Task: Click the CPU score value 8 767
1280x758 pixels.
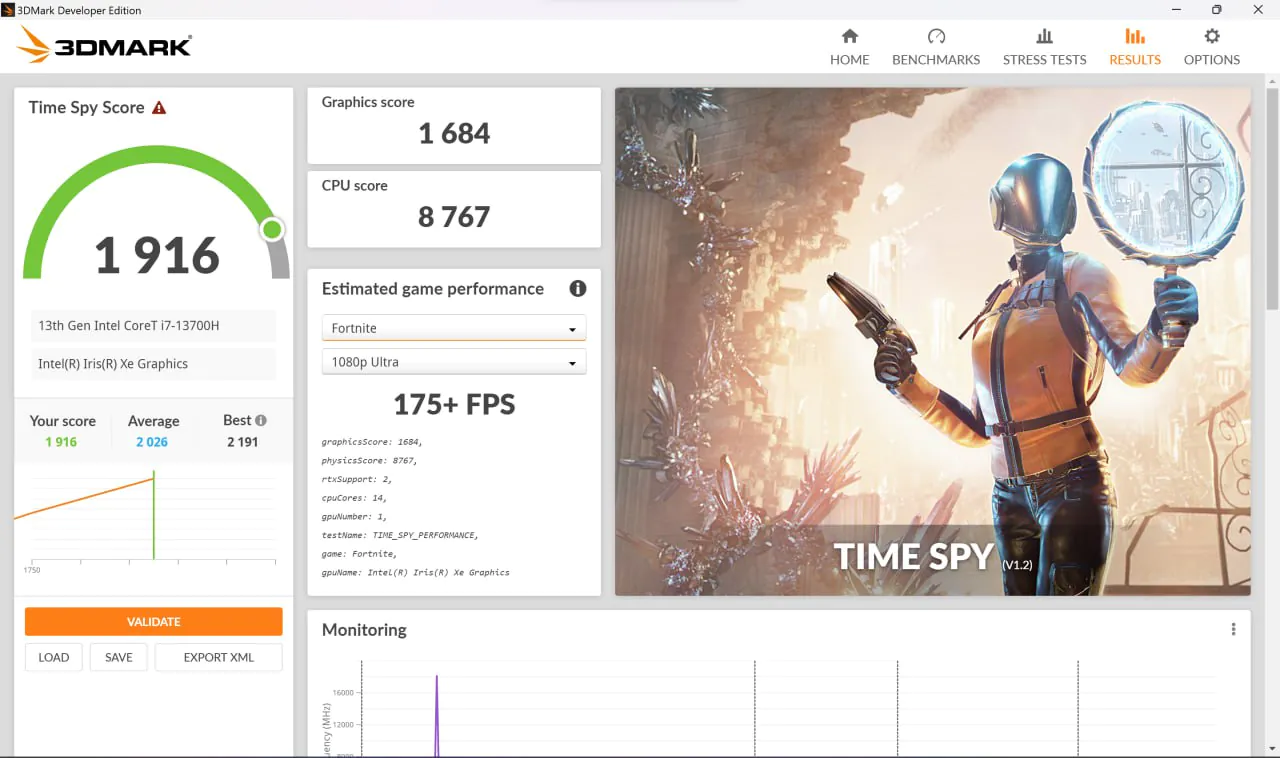Action: (x=454, y=217)
